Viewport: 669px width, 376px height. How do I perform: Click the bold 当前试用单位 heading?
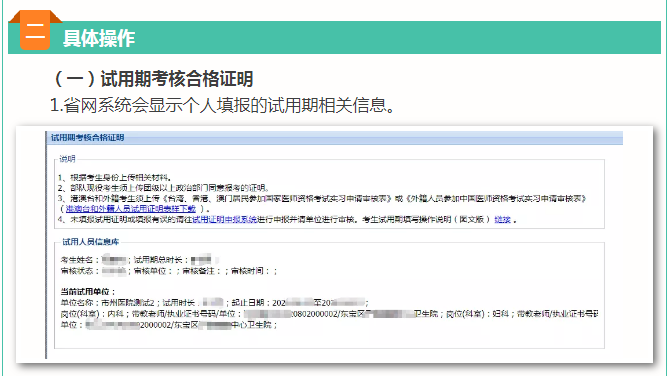[x=88, y=292]
